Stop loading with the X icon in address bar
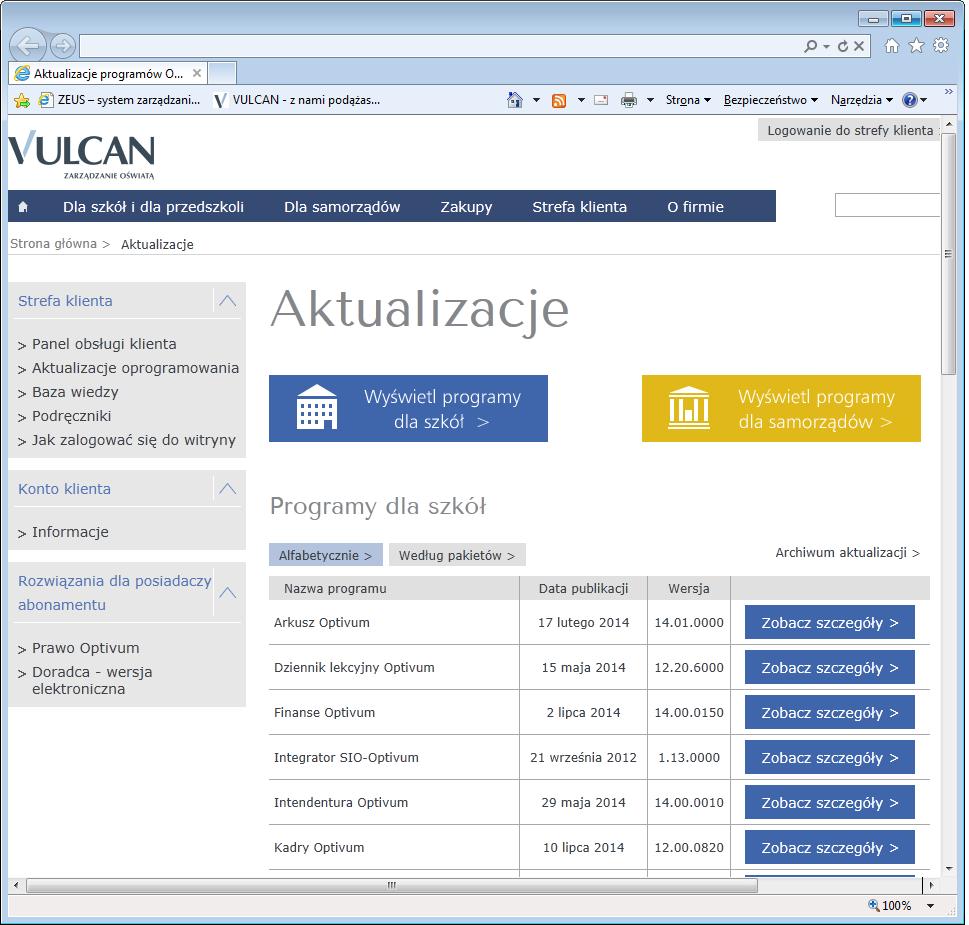 (858, 46)
